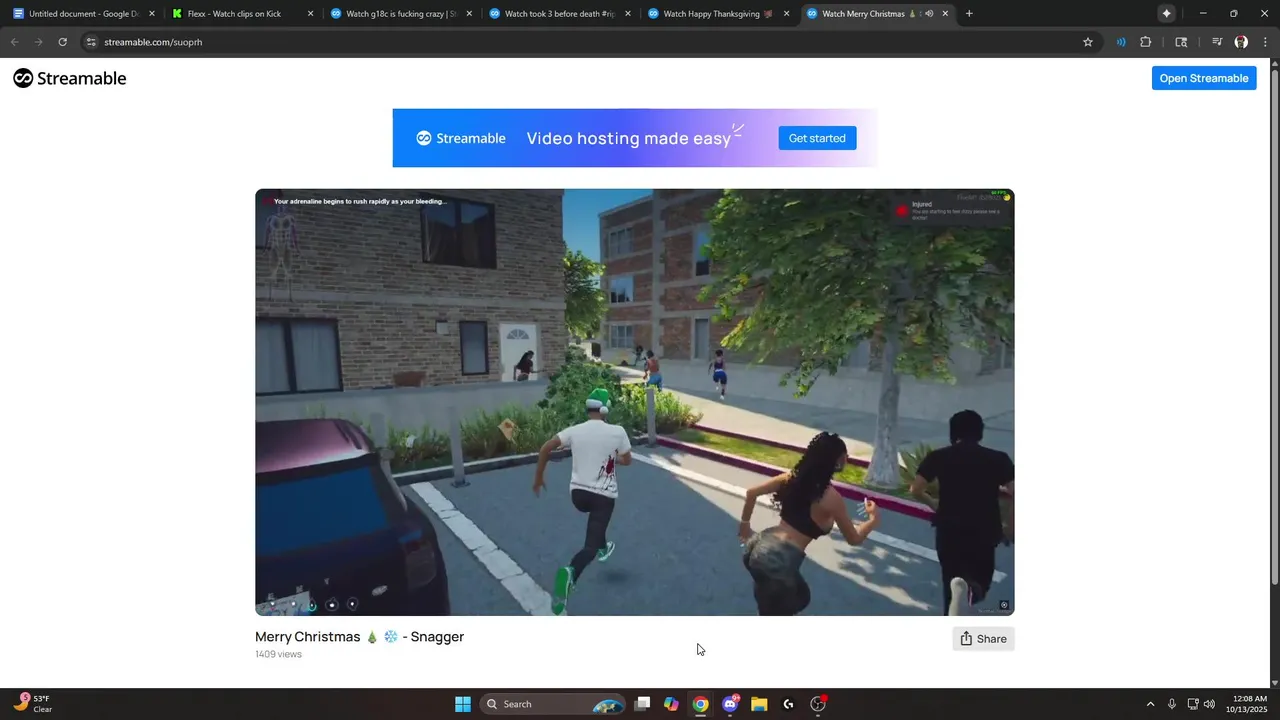Image resolution: width=1280 pixels, height=720 pixels.
Task: Select the active Watch Merry Christmas tab
Action: click(x=868, y=14)
